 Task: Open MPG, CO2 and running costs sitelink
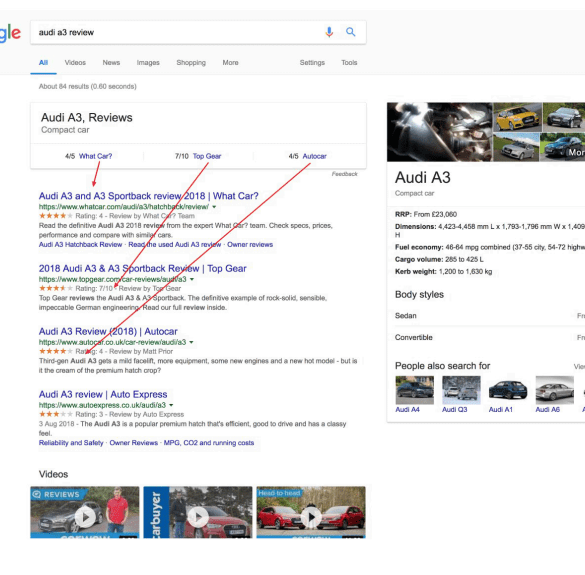click(x=209, y=443)
